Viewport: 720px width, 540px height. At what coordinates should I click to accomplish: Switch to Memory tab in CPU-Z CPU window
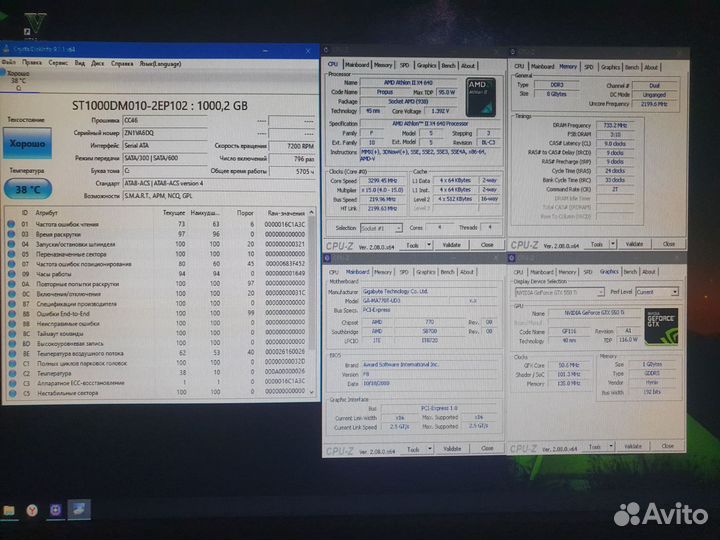coord(383,65)
